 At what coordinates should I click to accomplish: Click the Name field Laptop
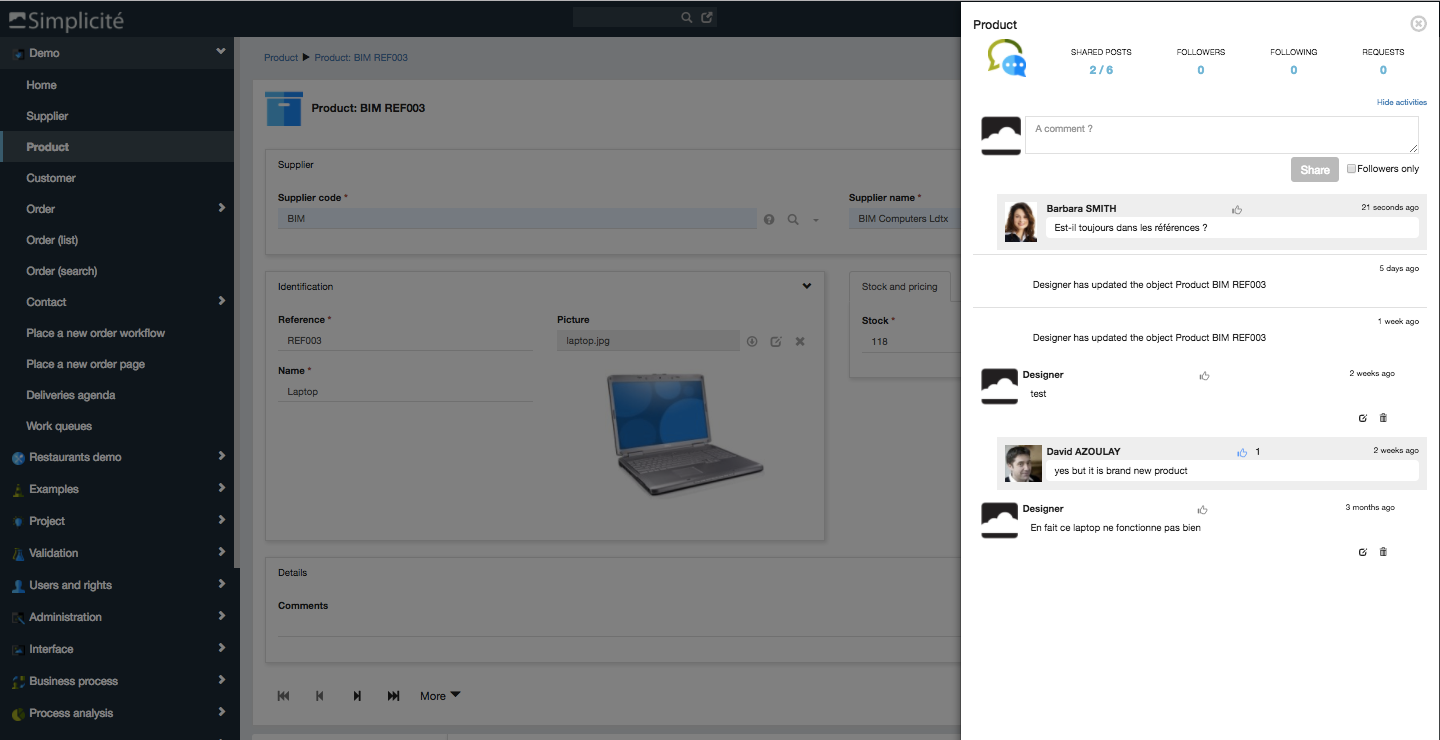[x=405, y=392]
